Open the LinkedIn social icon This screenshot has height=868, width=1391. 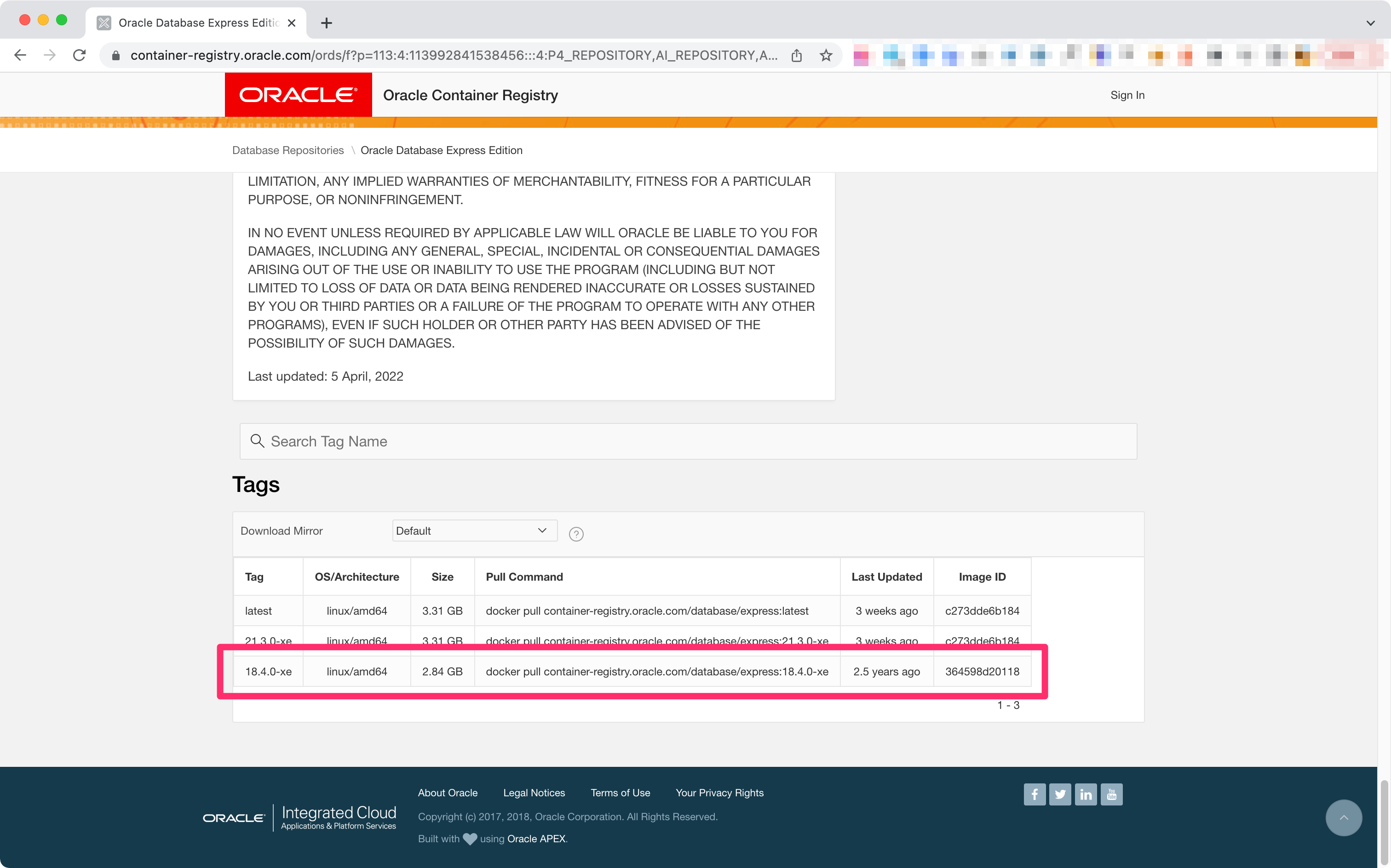1086,794
